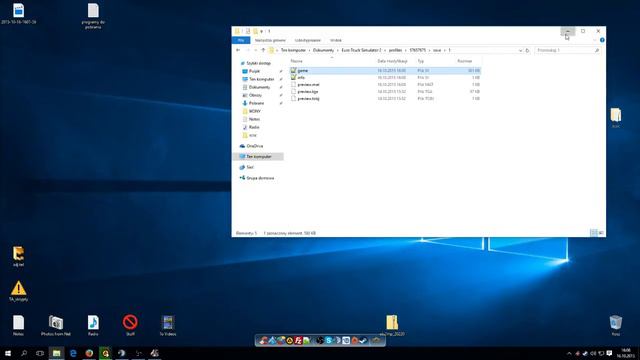Click save in the address path
The width and height of the screenshot is (640, 360).
point(437,50)
